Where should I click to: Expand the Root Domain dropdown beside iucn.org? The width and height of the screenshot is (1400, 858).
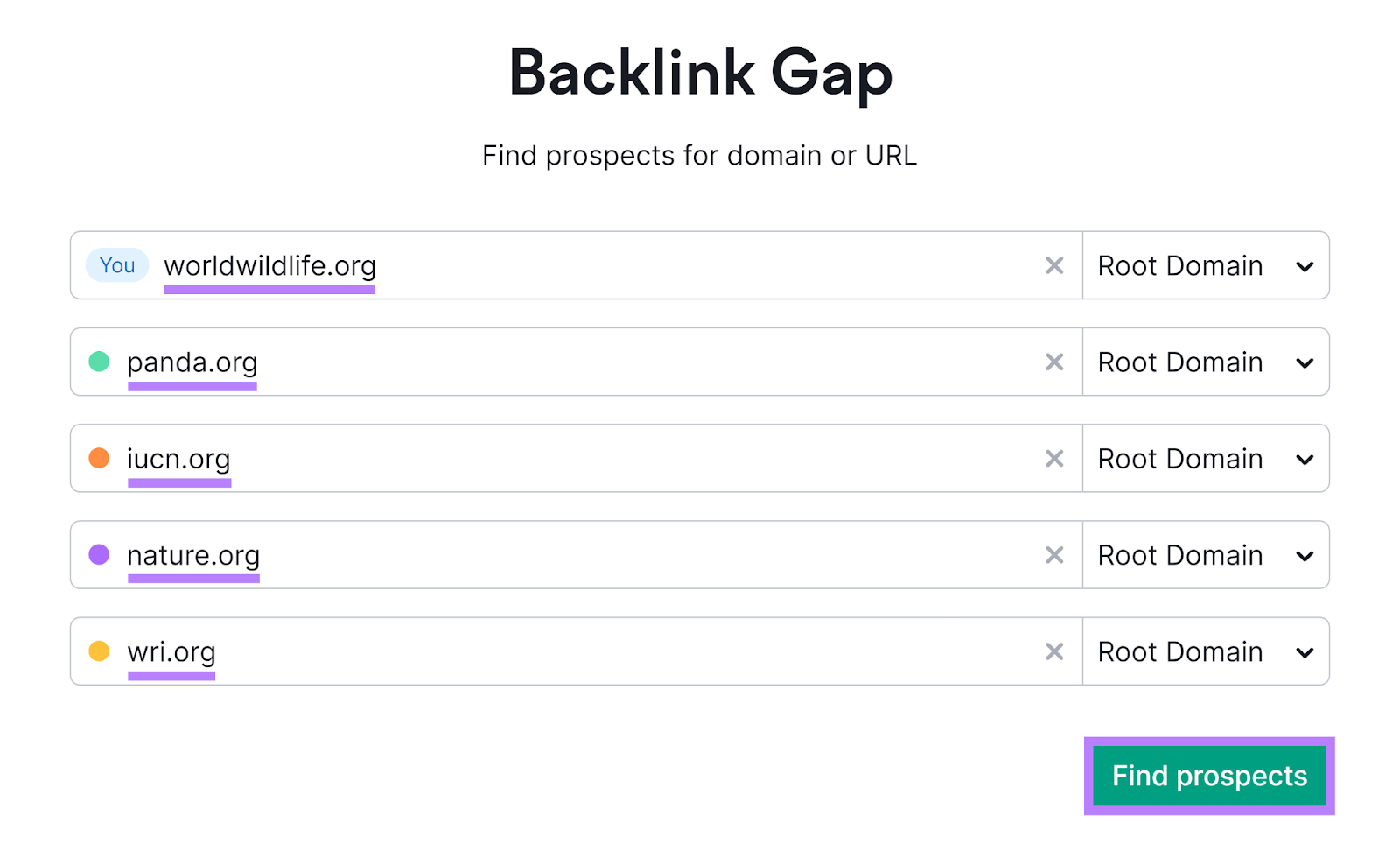point(1206,458)
